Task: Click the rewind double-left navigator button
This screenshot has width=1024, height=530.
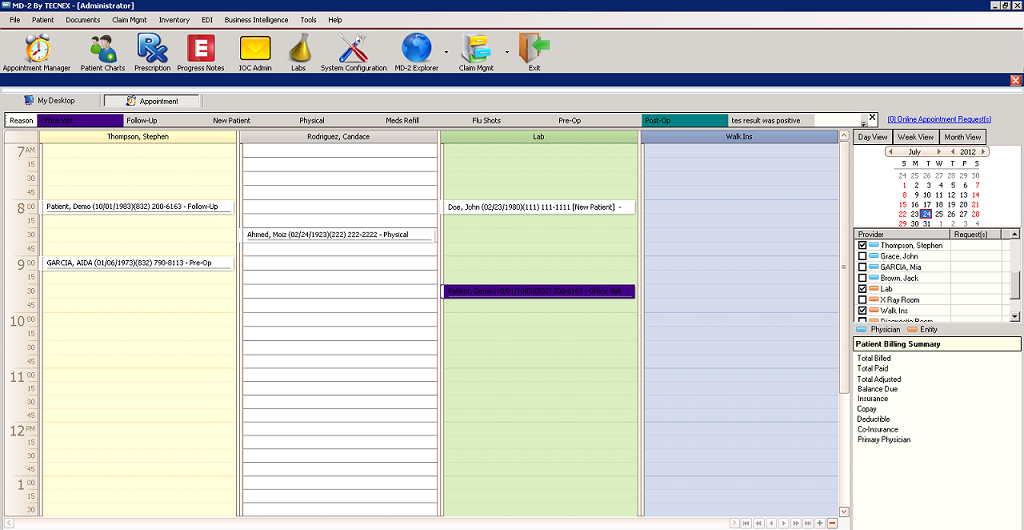Action: (x=759, y=523)
